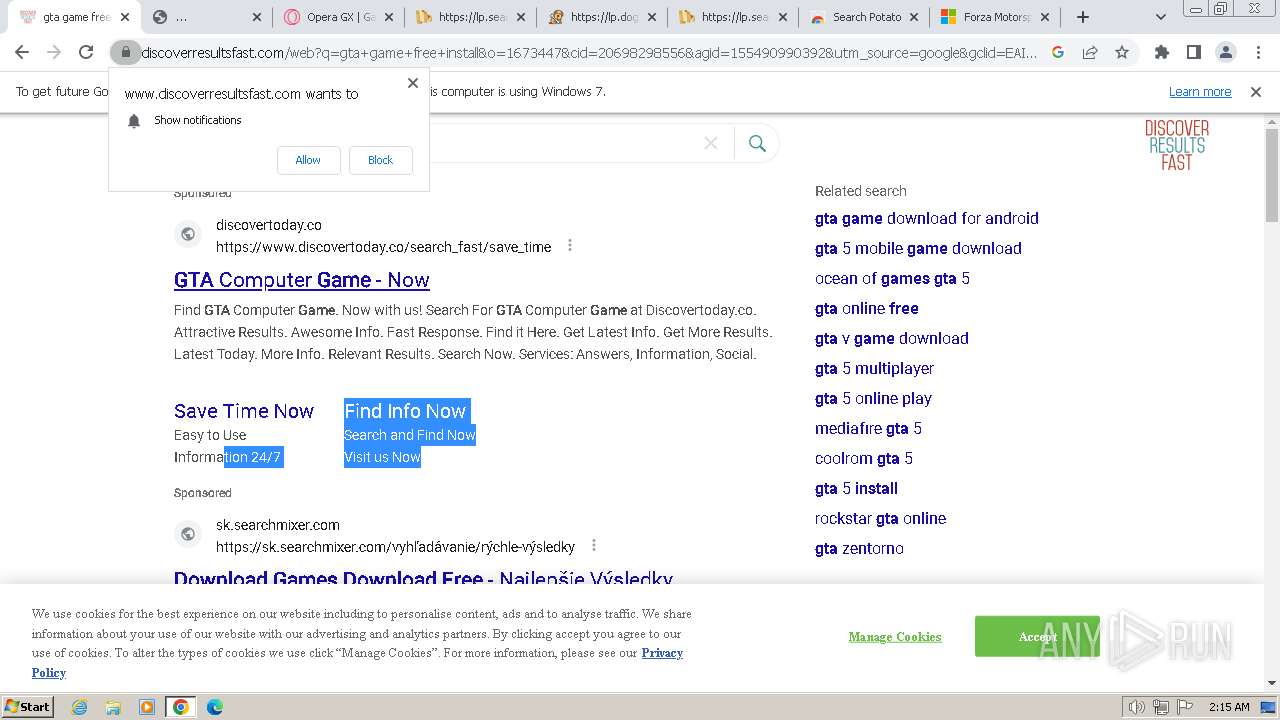Image resolution: width=1280 pixels, height=720 pixels.
Task: Click the lock site info icon
Action: [x=125, y=53]
